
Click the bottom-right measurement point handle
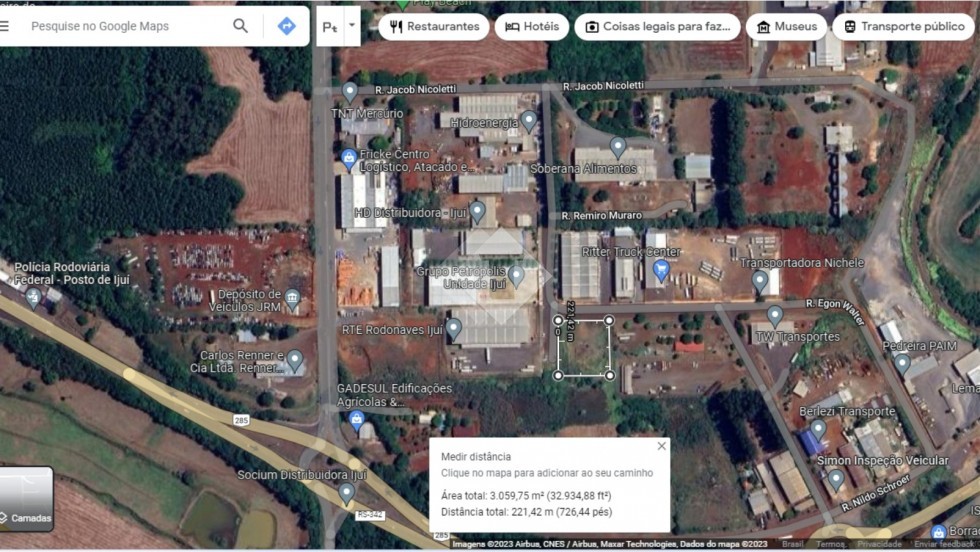click(x=610, y=375)
